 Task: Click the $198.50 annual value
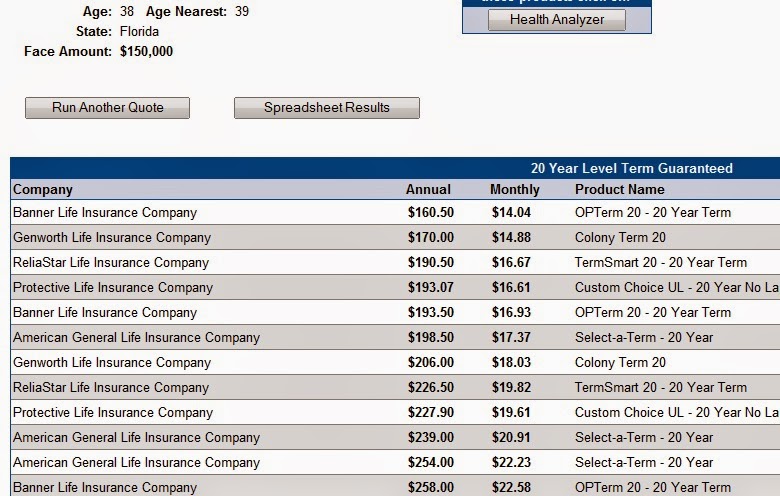(x=431, y=337)
